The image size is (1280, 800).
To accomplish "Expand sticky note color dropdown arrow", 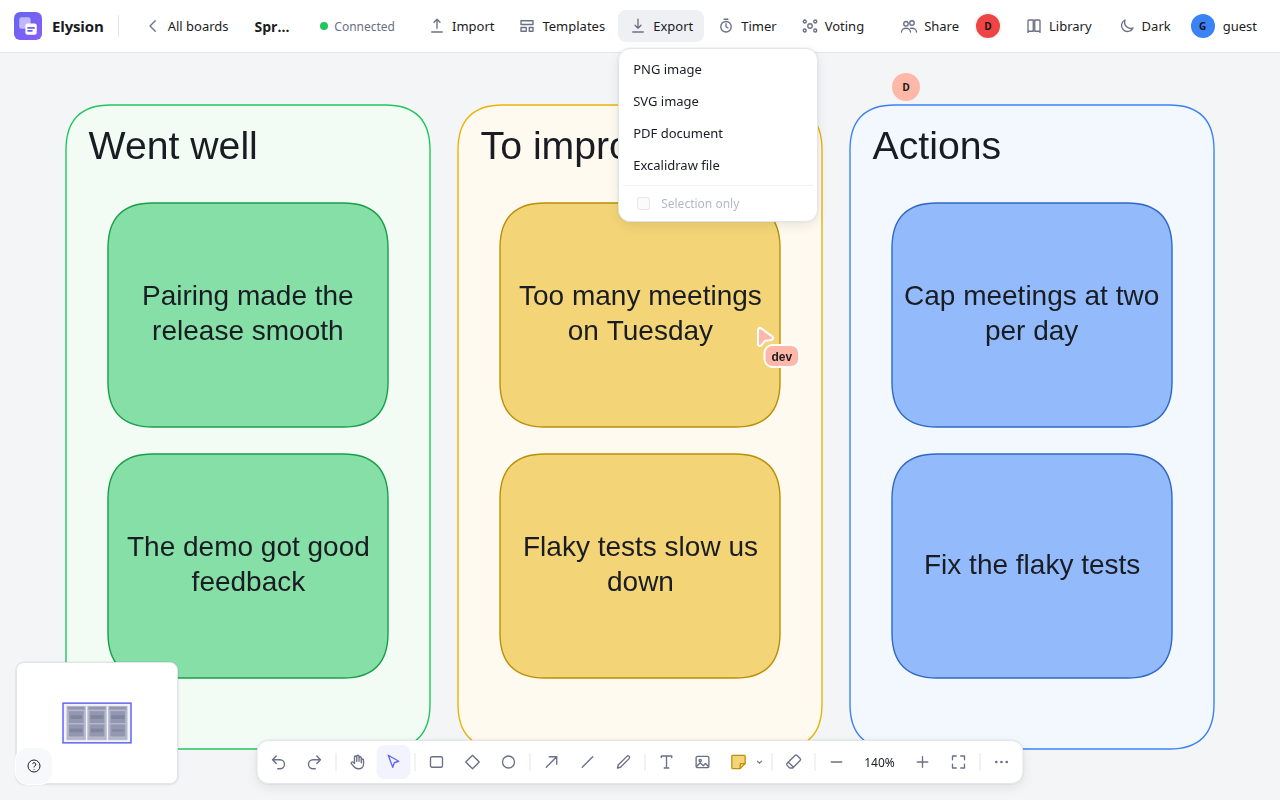I will (759, 762).
